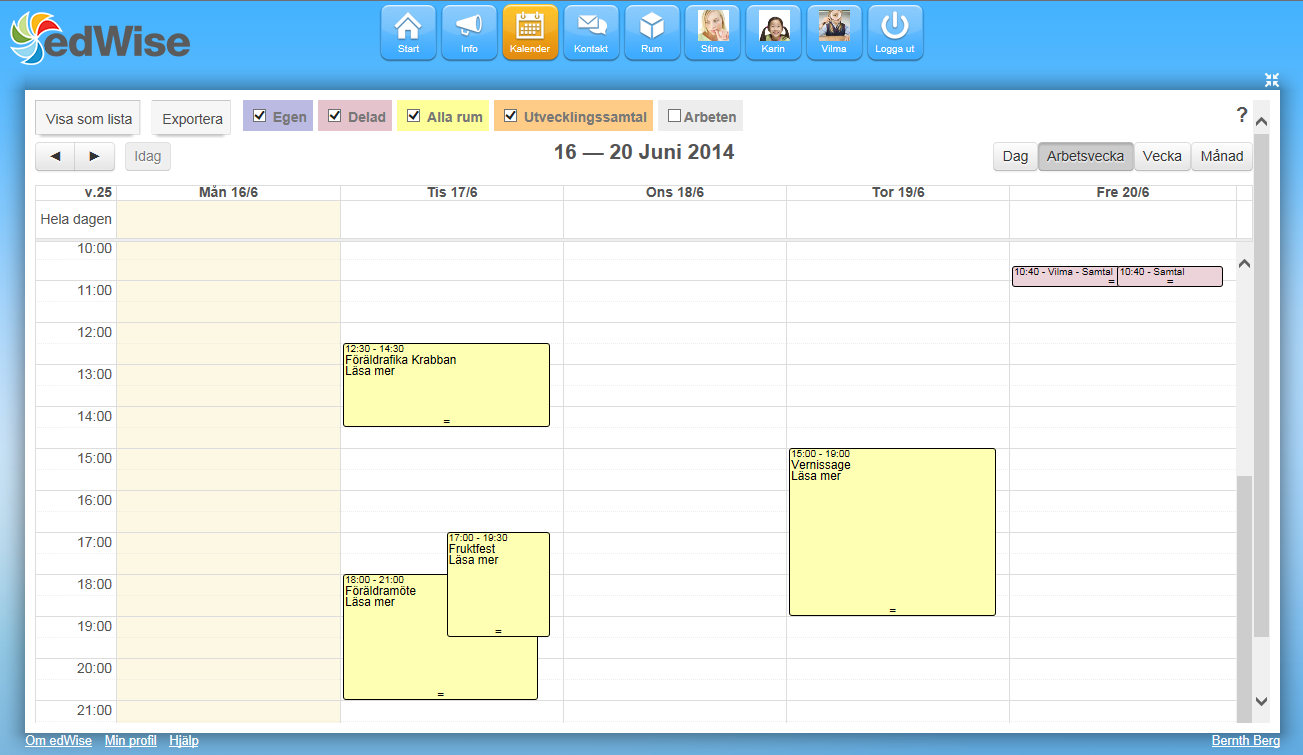
Task: Go to previous week arrow
Action: pyautogui.click(x=55, y=156)
